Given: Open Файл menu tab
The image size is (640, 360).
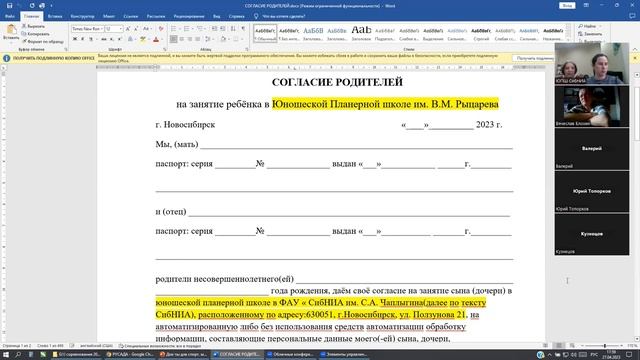Looking at the screenshot, I should [10, 16].
